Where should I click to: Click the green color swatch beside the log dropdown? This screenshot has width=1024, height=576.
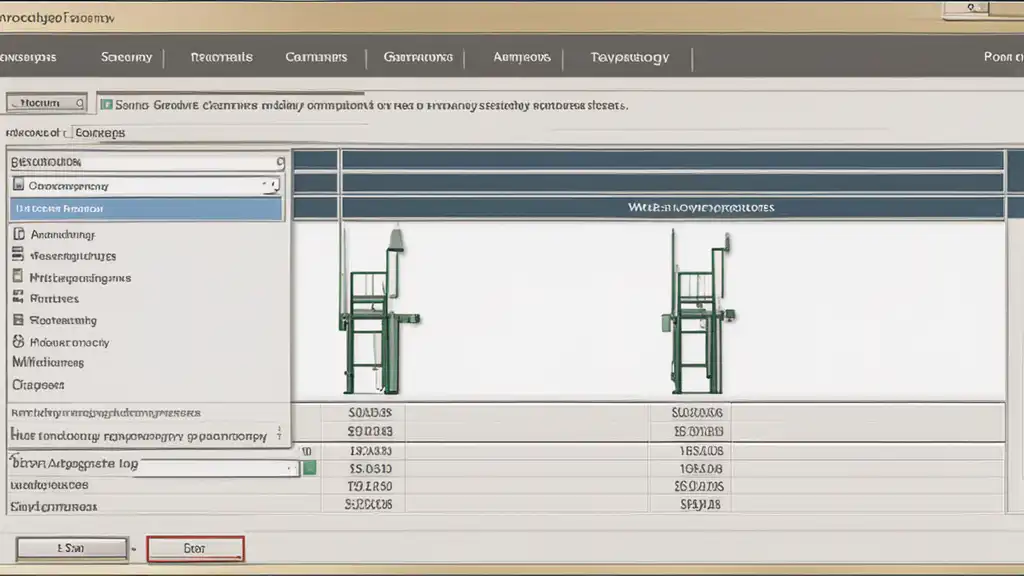(310, 467)
